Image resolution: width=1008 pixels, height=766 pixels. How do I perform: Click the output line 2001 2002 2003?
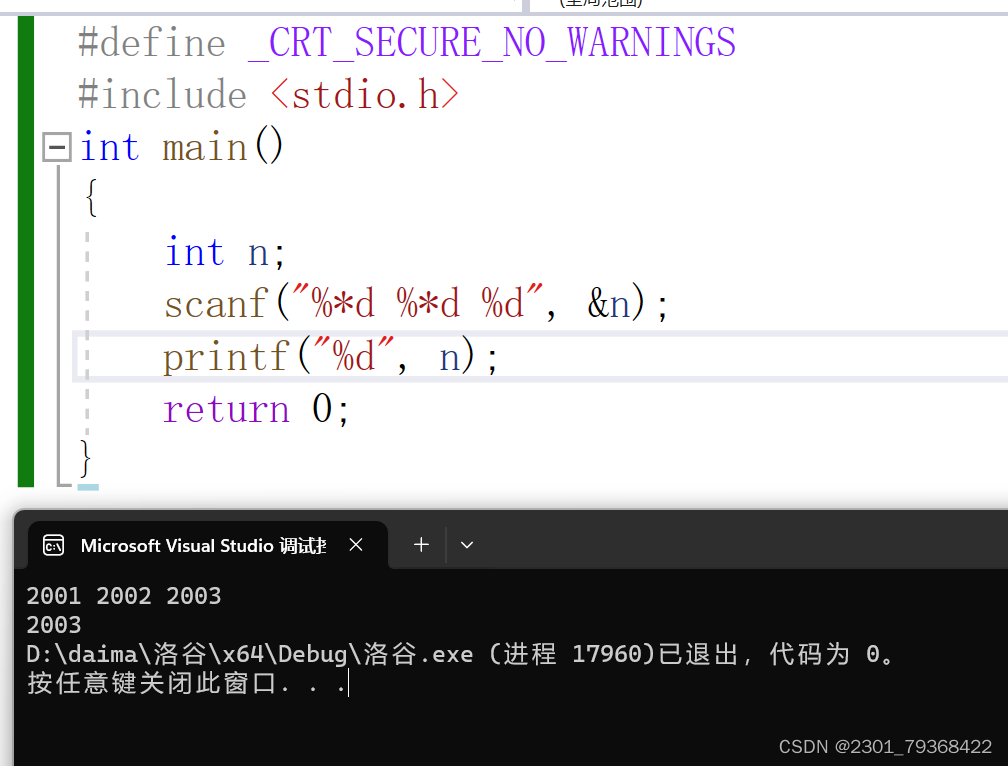(123, 595)
